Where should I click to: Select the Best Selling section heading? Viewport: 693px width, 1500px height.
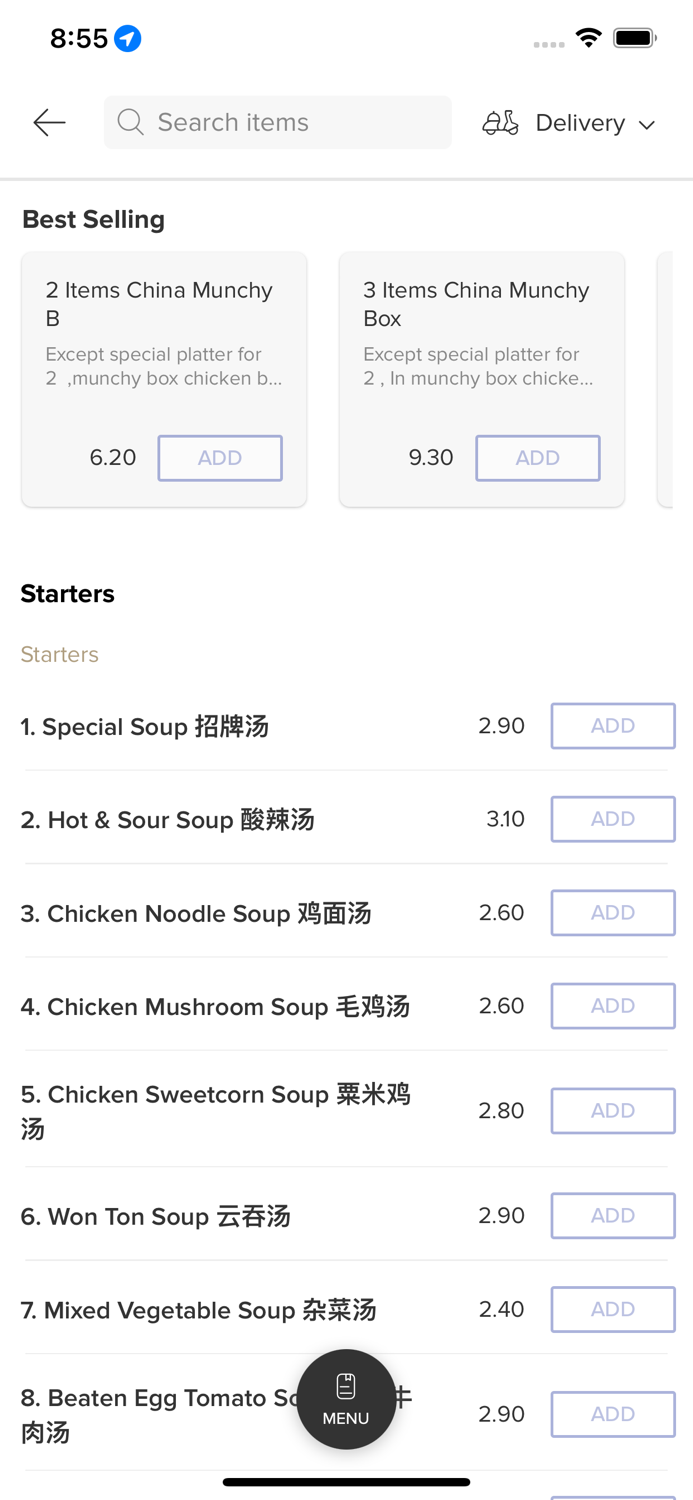[x=93, y=219]
